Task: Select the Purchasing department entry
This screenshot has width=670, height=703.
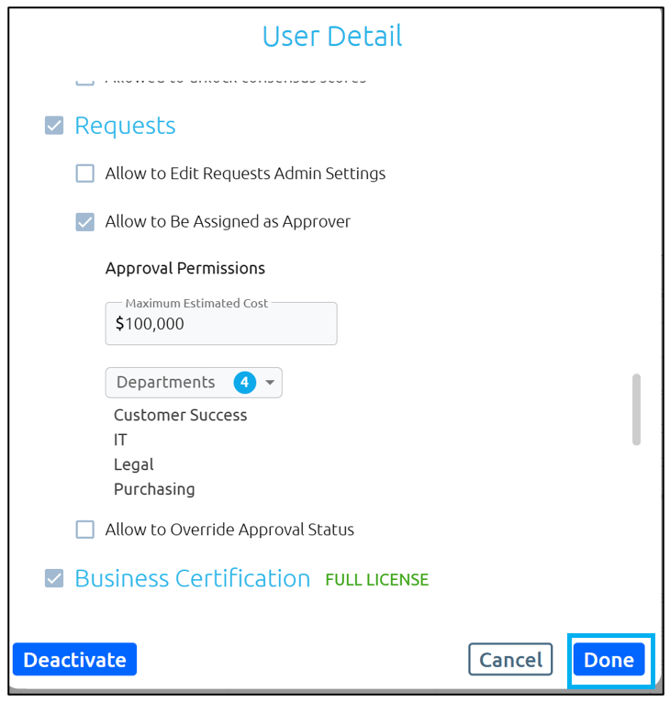Action: [154, 490]
